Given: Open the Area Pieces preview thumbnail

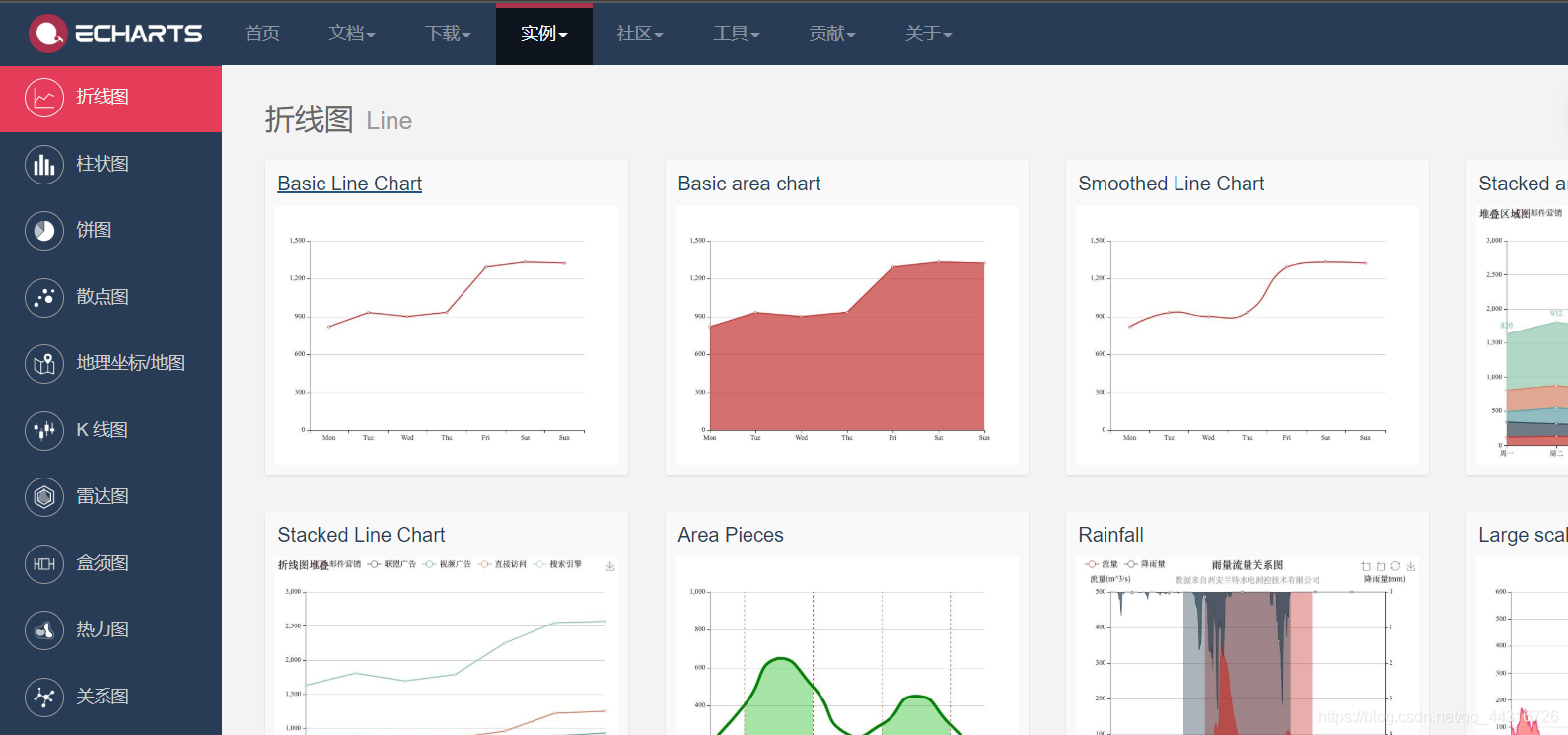Looking at the screenshot, I should tap(847, 646).
